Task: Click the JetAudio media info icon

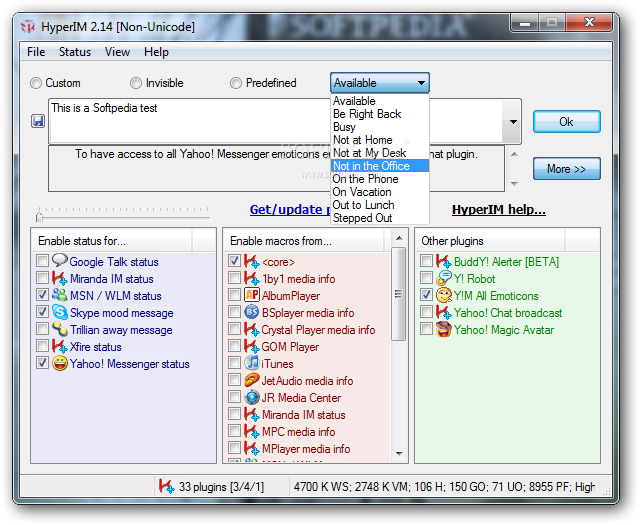Action: (x=251, y=380)
